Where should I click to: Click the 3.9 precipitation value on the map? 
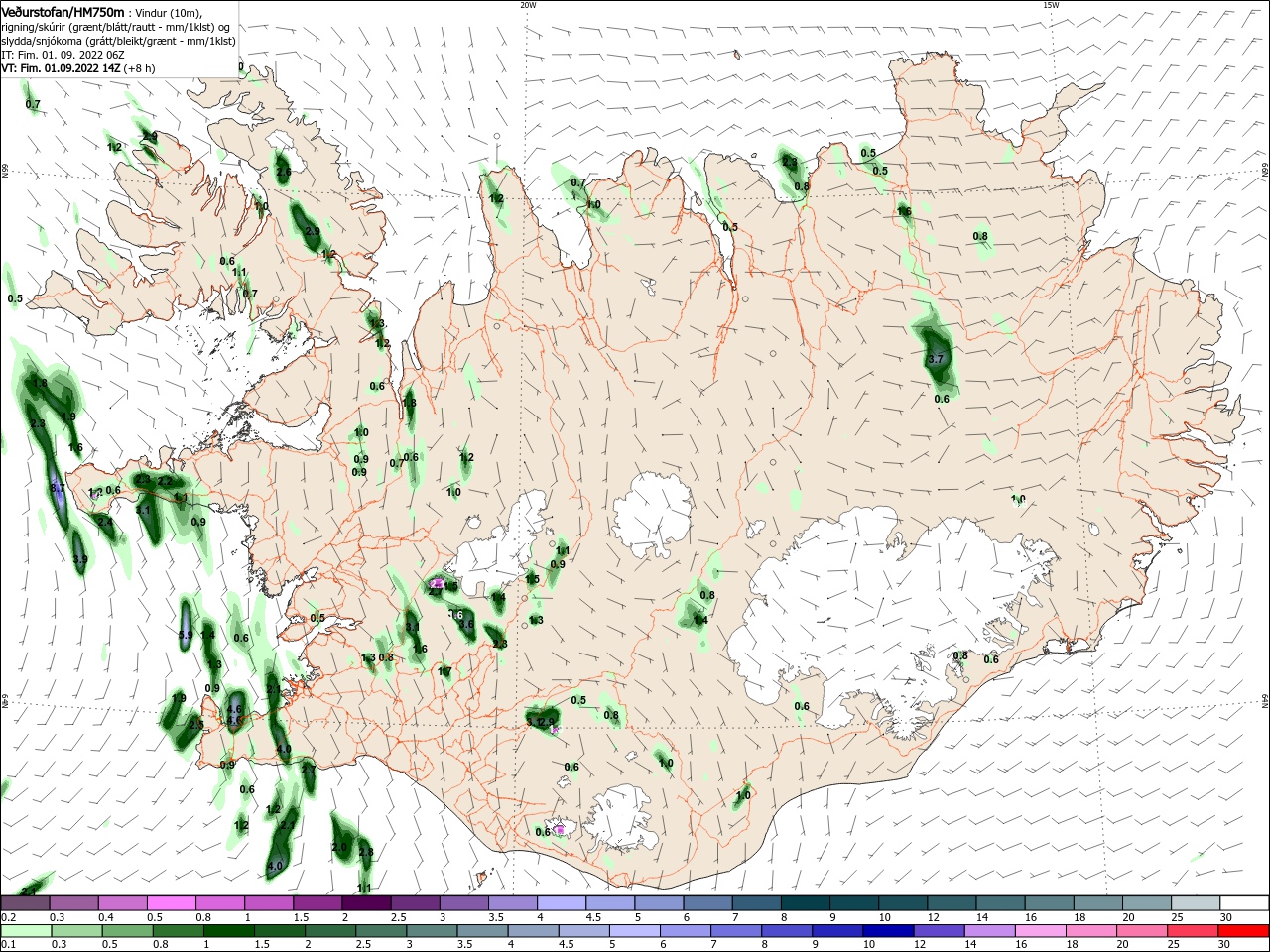click(x=80, y=560)
